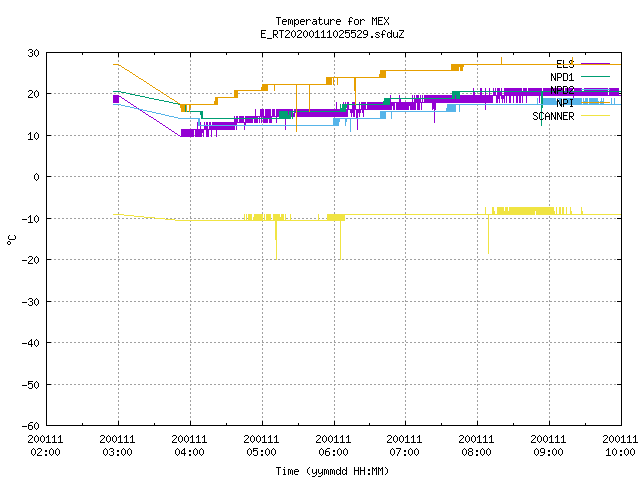
Task: Click the y-axis label -30
Action: click(x=31, y=302)
